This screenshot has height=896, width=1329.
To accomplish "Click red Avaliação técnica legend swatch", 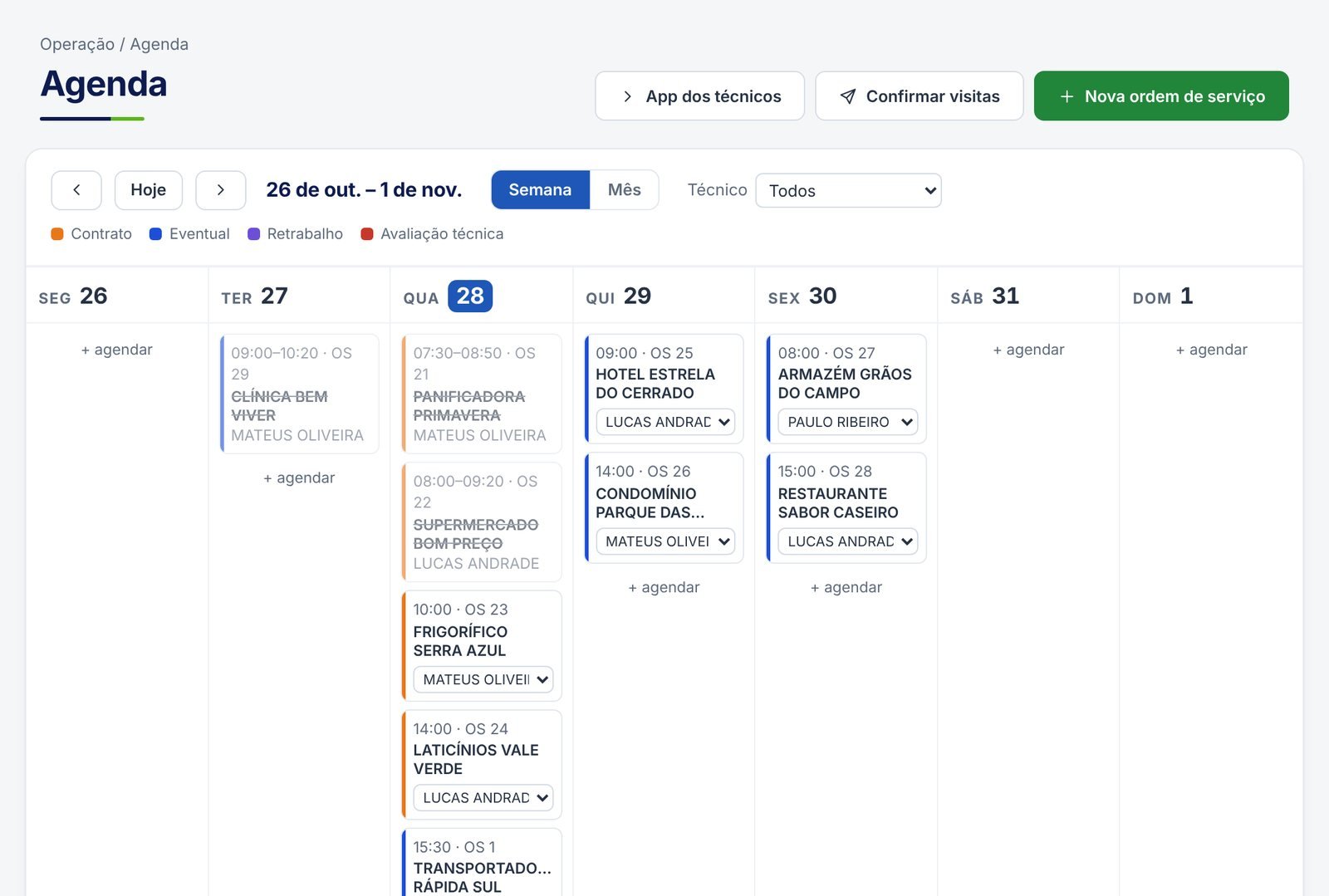I will [x=367, y=234].
